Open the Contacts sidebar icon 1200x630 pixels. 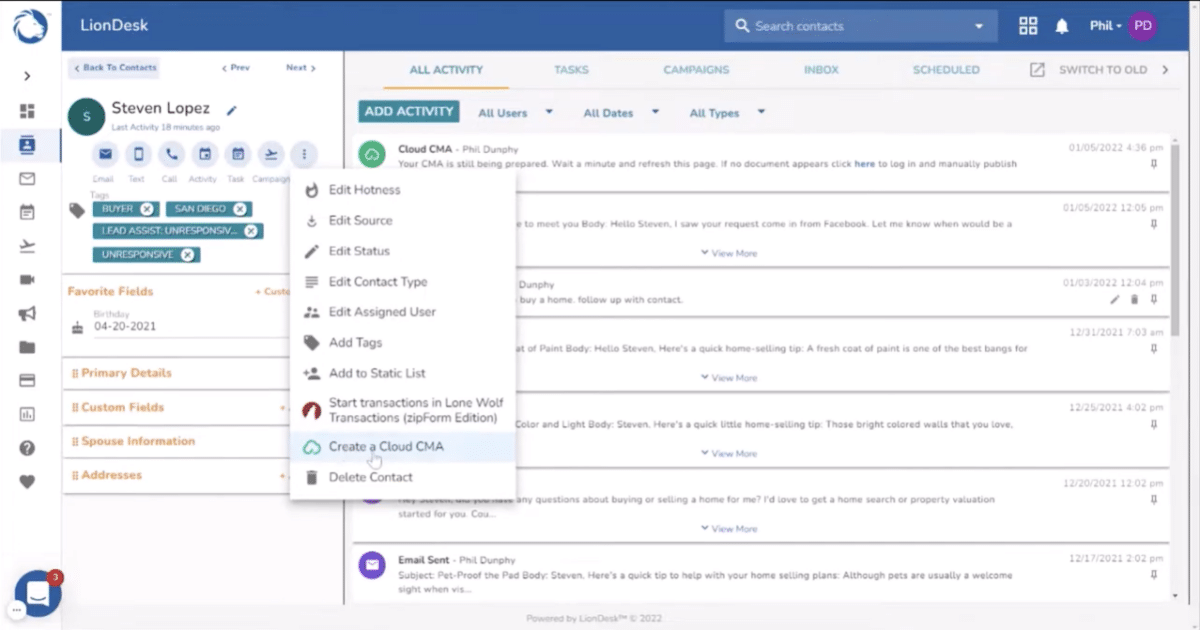coord(27,145)
